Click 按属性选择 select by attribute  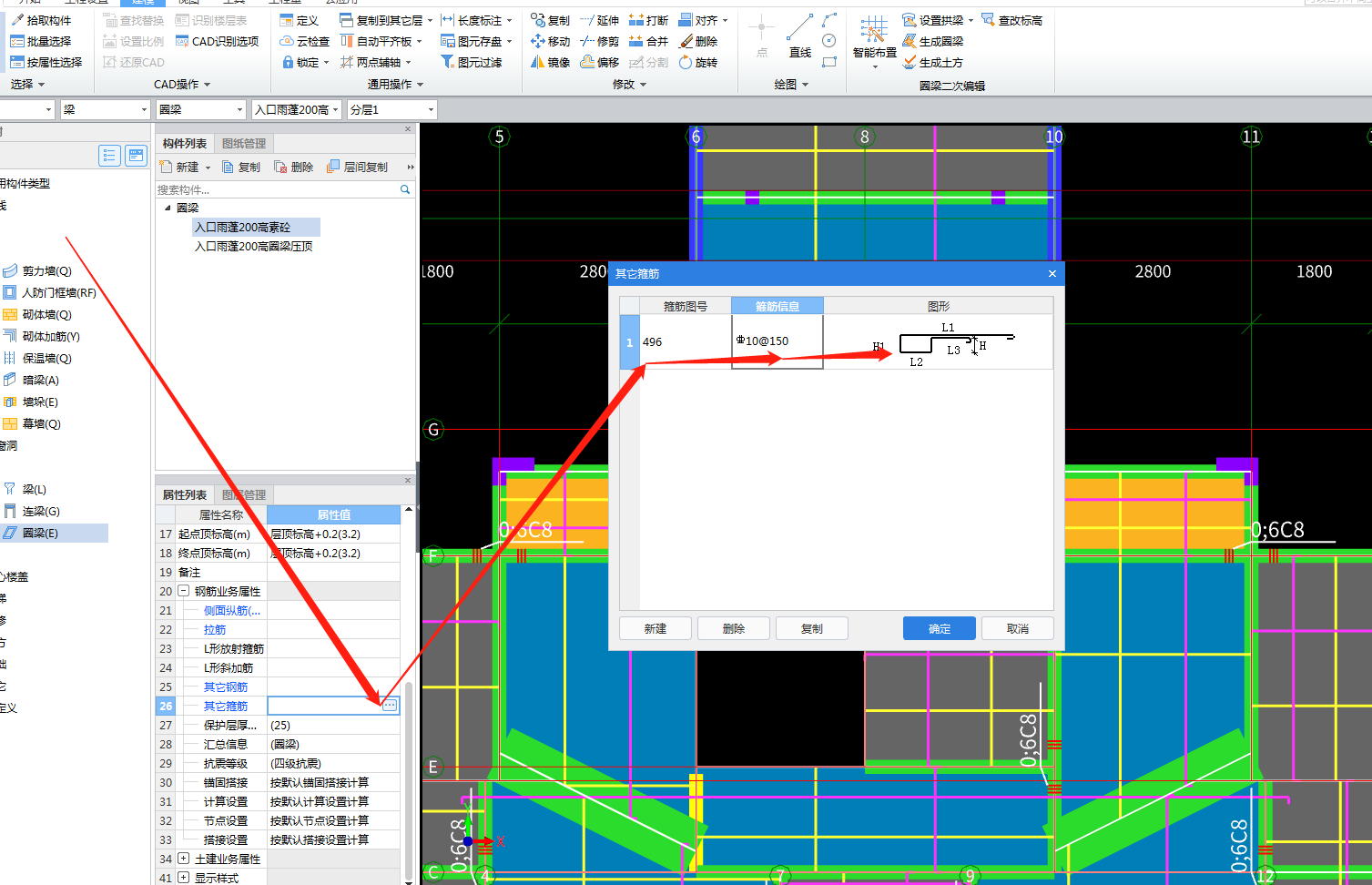[x=46, y=62]
